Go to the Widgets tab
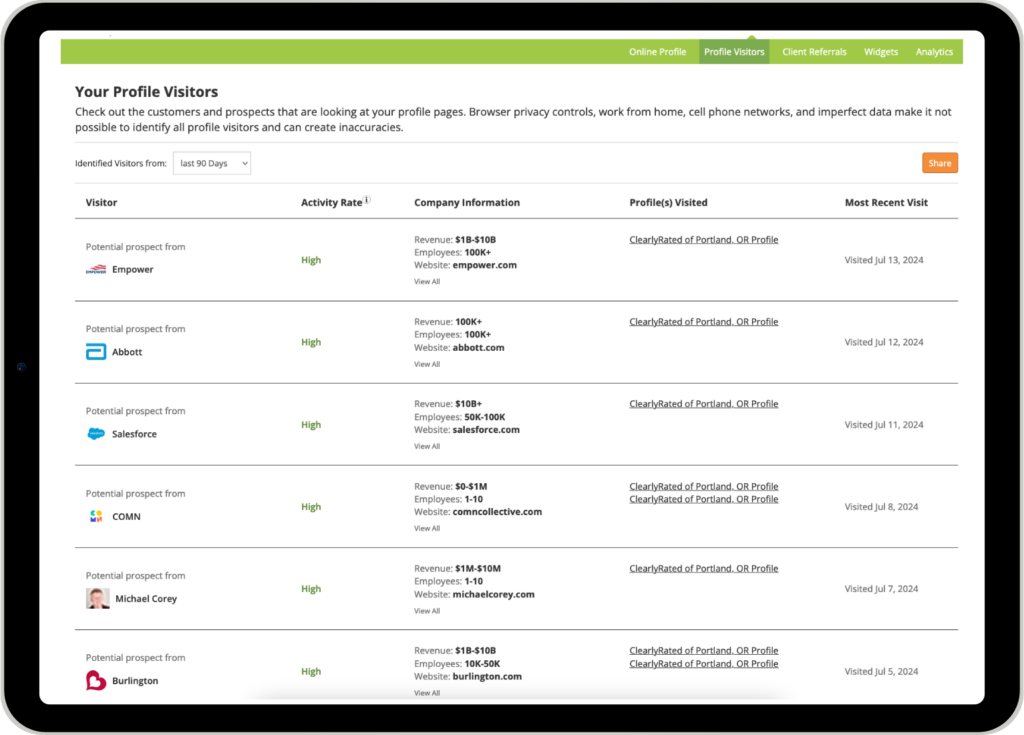This screenshot has height=735, width=1024. (x=881, y=52)
